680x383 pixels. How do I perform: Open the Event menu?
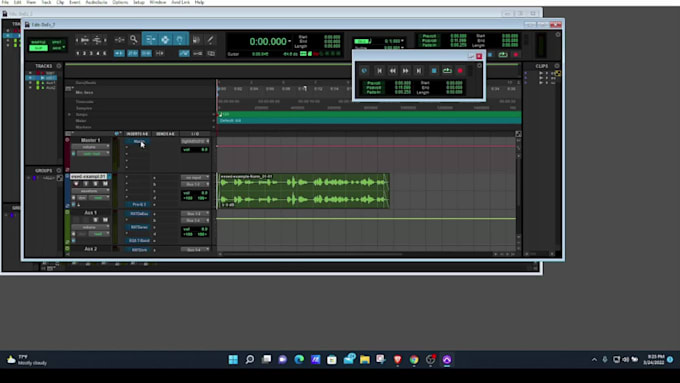(75, 2)
